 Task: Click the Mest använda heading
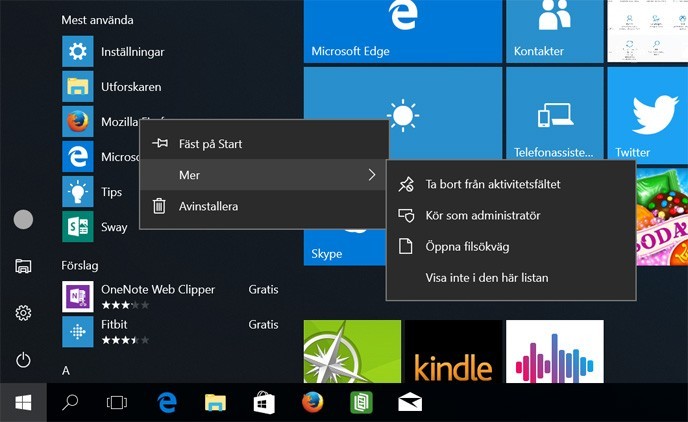coord(97,20)
